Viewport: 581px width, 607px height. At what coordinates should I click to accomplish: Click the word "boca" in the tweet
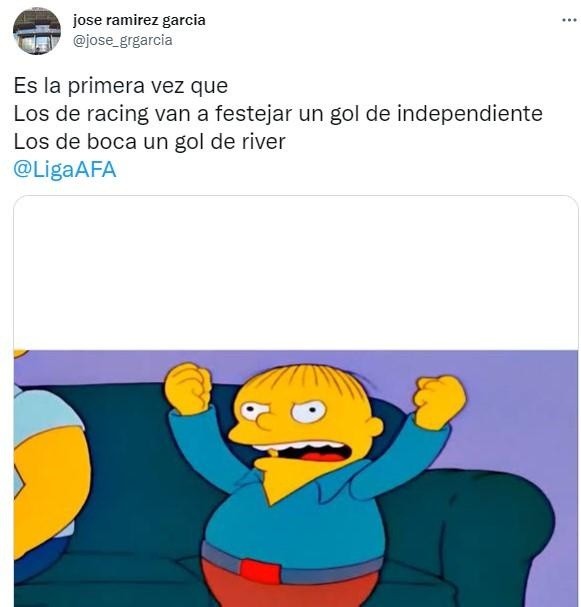(x=111, y=141)
